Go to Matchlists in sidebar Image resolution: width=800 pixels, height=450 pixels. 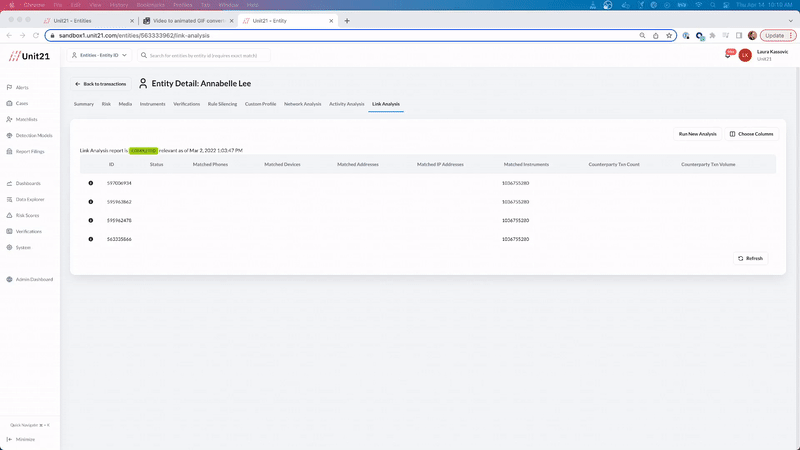tap(22, 119)
